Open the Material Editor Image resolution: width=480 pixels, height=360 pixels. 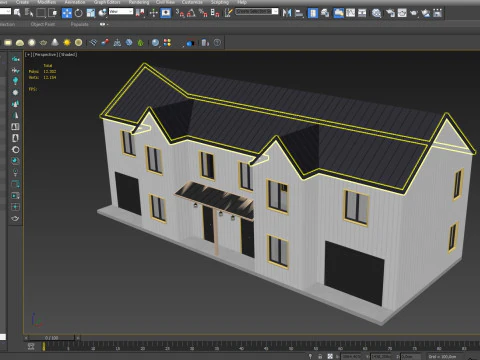[x=377, y=13]
